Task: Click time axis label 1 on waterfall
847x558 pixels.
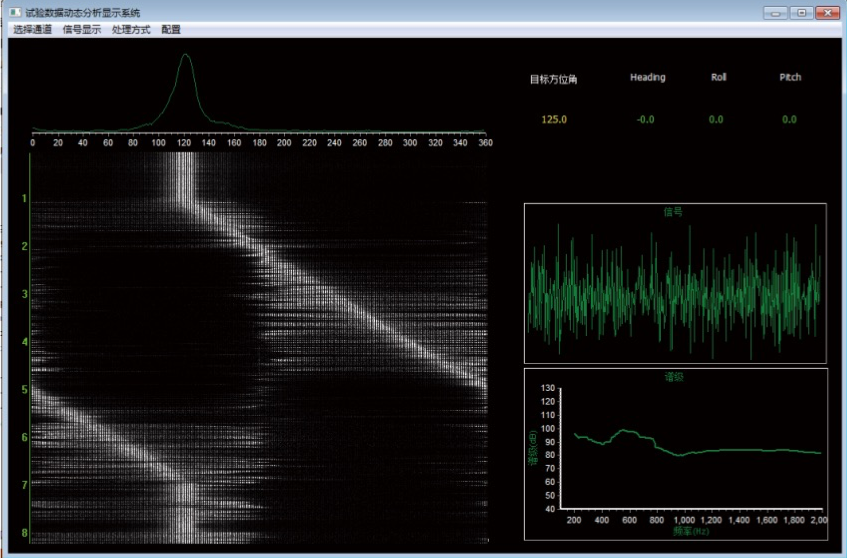Action: pos(24,199)
